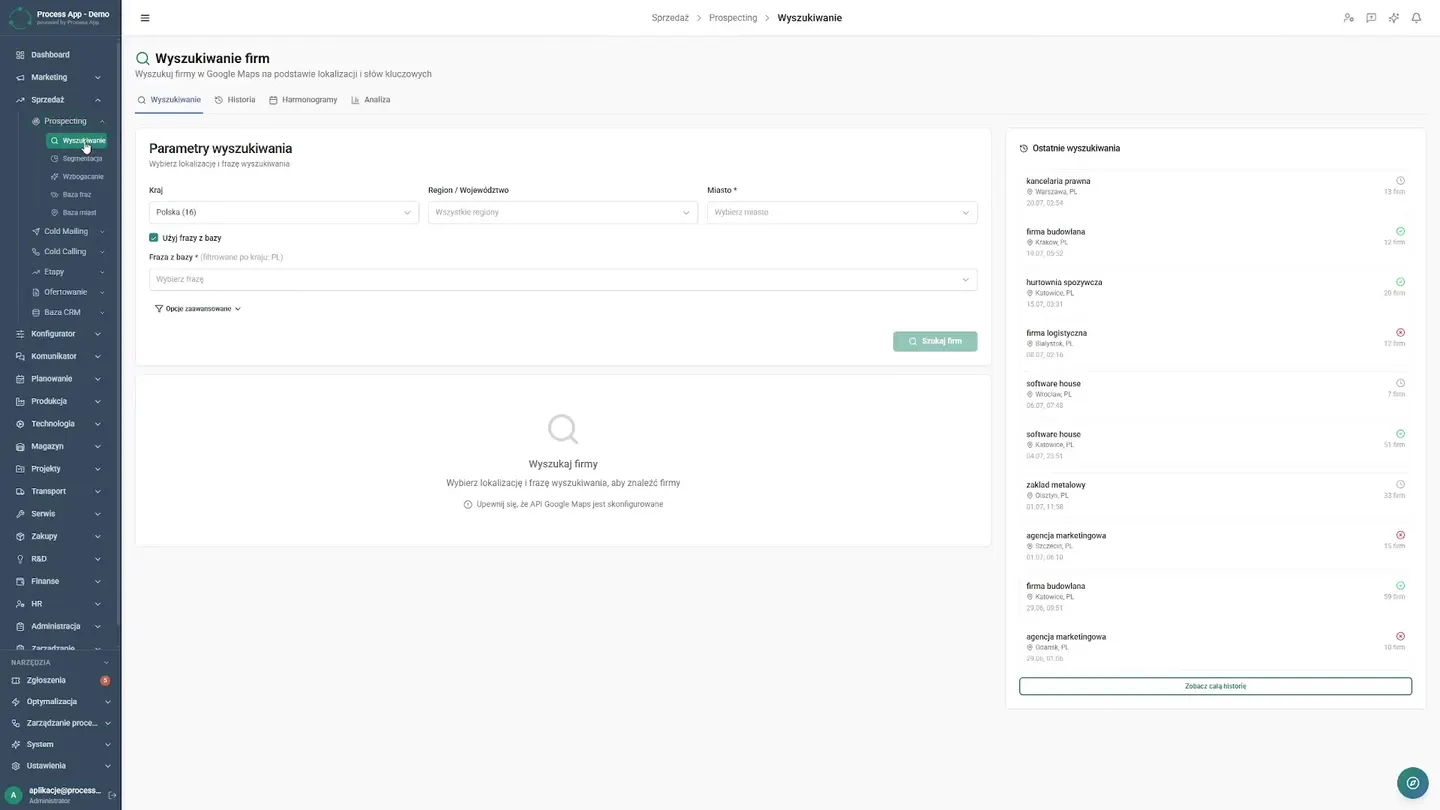
Task: Expand the Etapy submenu
Action: pyautogui.click(x=67, y=272)
